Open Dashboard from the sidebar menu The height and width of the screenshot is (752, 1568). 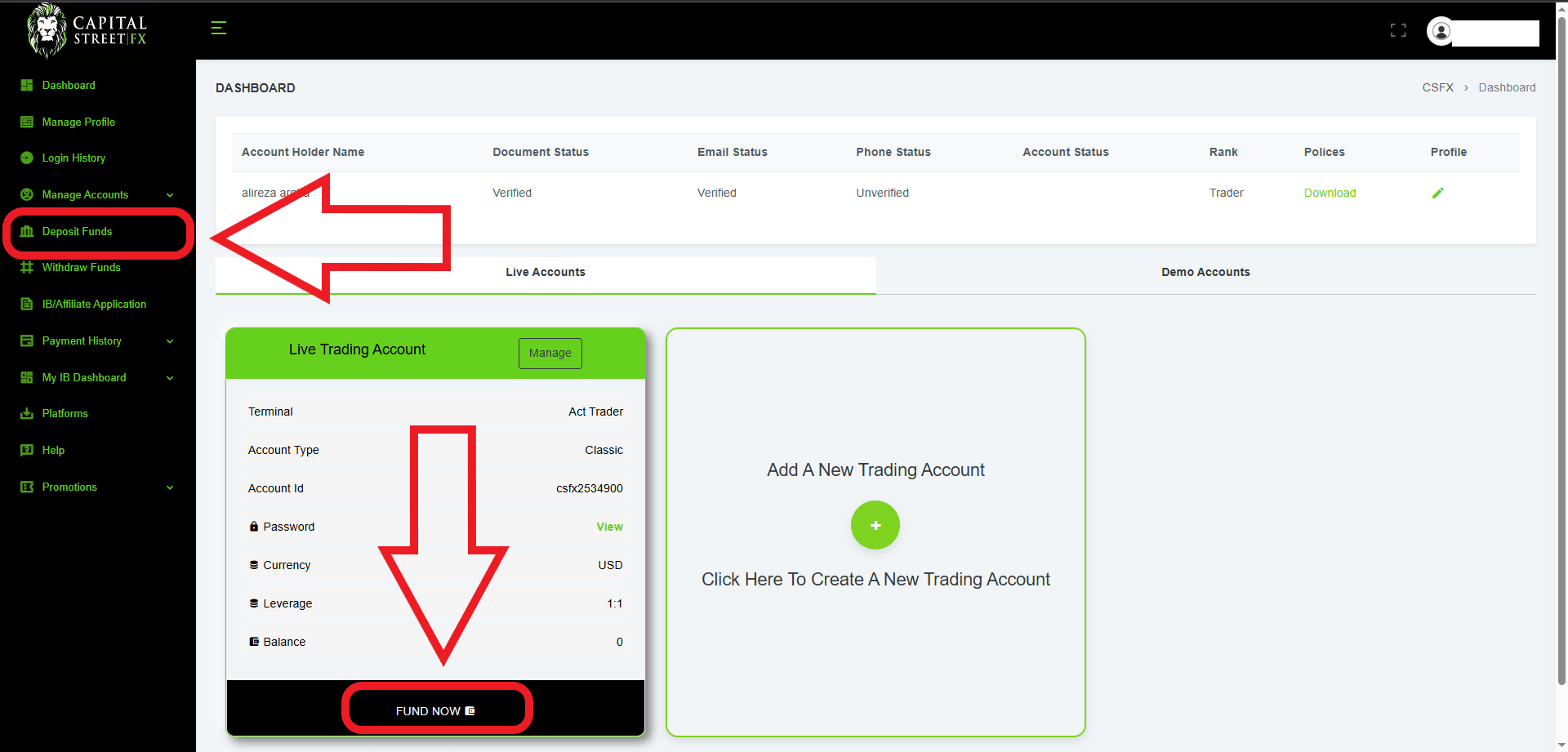pos(69,85)
